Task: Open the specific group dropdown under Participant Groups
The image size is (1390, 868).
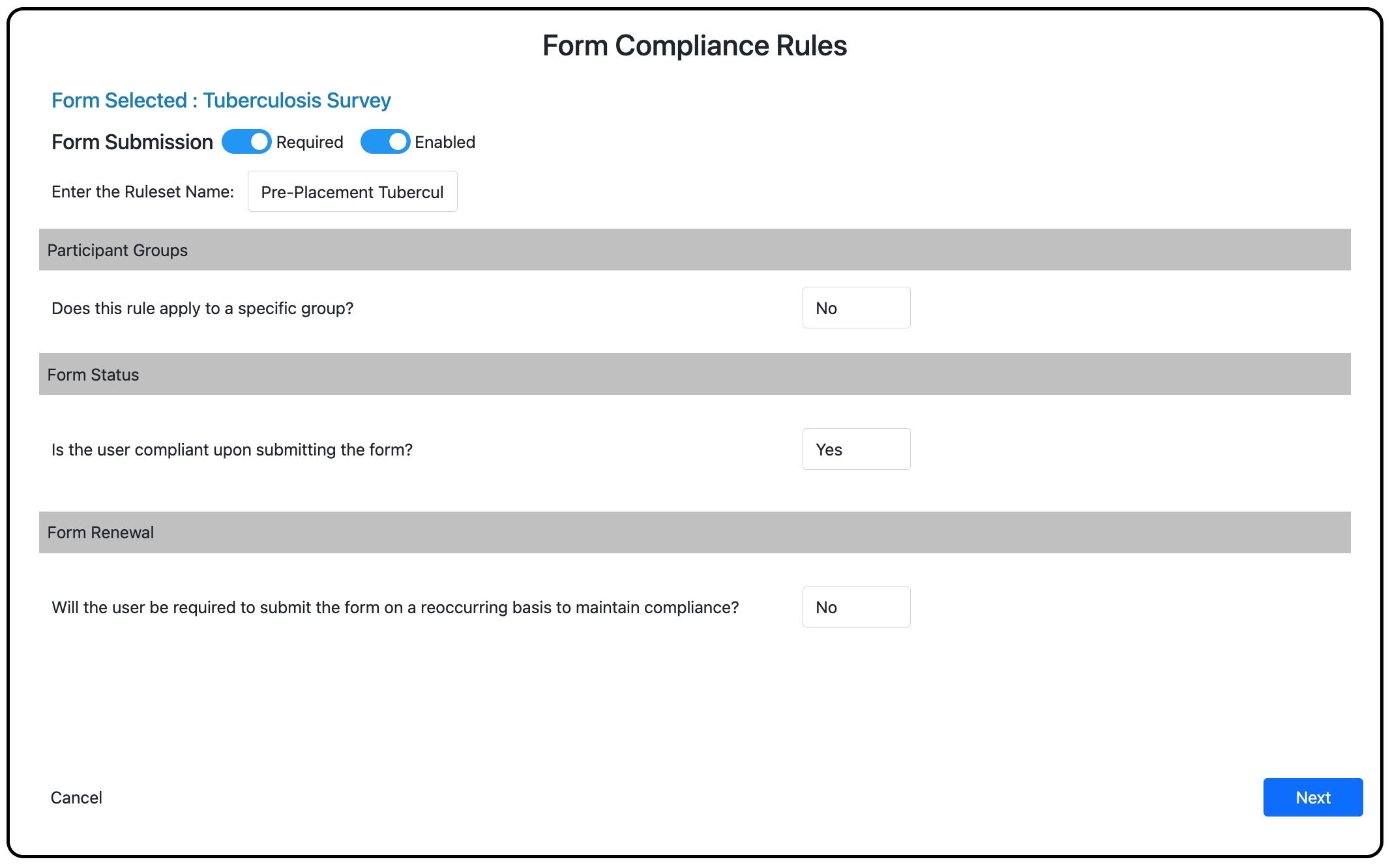Action: tap(856, 308)
